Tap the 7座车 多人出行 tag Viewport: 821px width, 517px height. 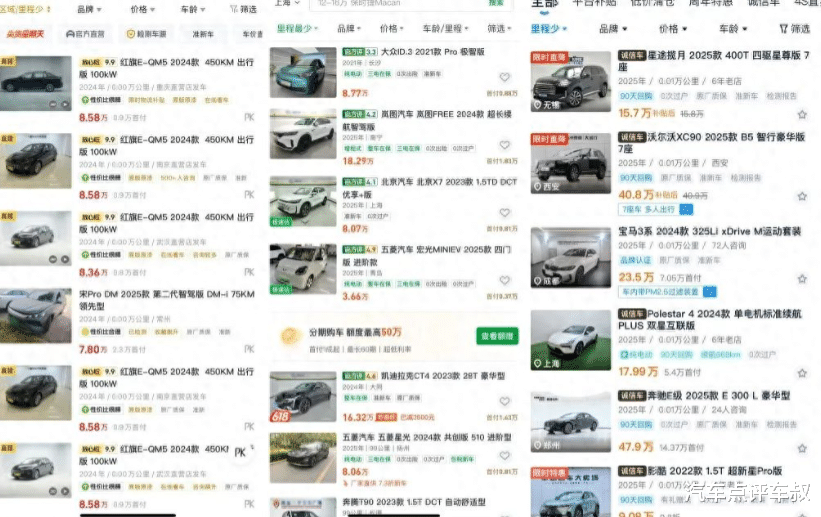655,210
